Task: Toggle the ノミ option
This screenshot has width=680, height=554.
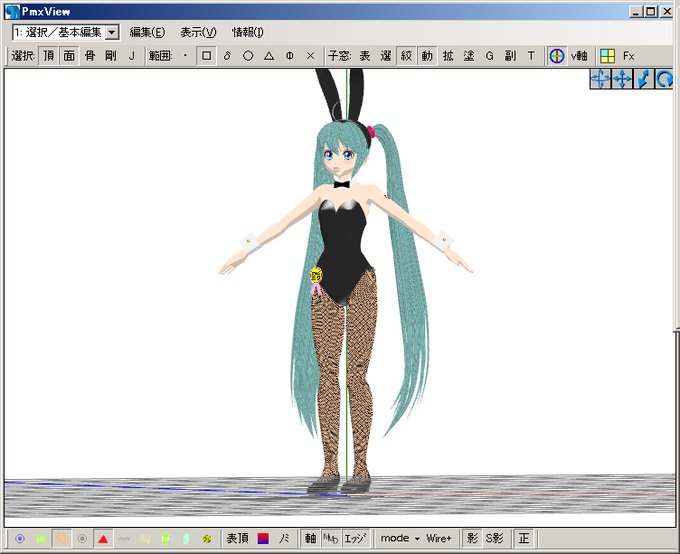Action: [x=284, y=539]
